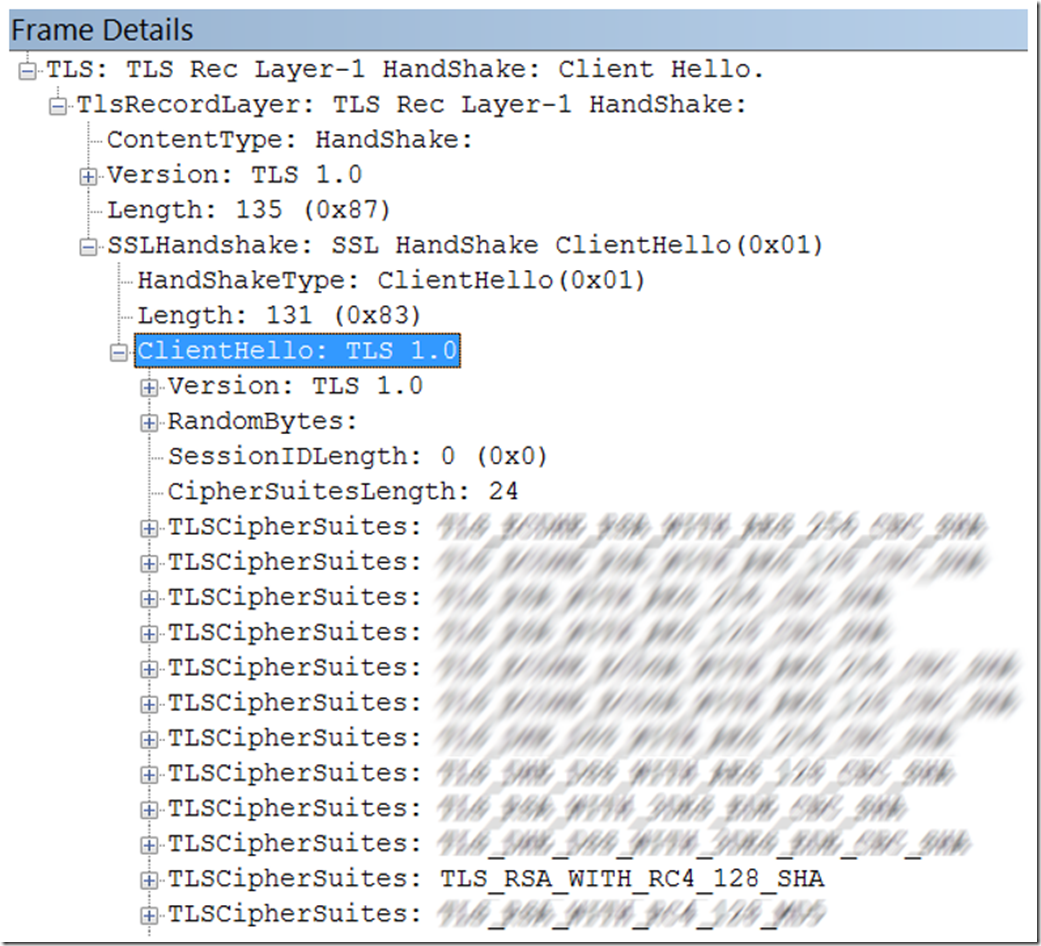Click the Frame Details panel header
This screenshot has width=1041, height=946.
tap(518, 30)
